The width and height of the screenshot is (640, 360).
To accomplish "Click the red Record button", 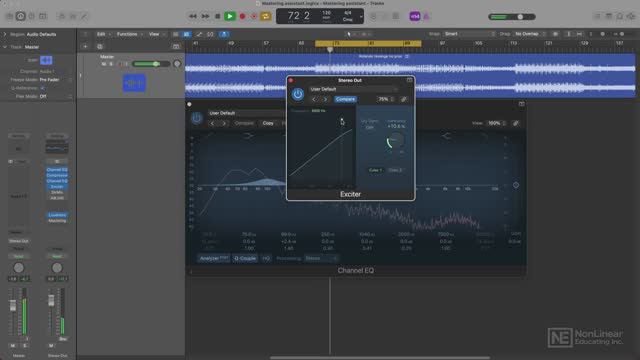I will (242, 16).
